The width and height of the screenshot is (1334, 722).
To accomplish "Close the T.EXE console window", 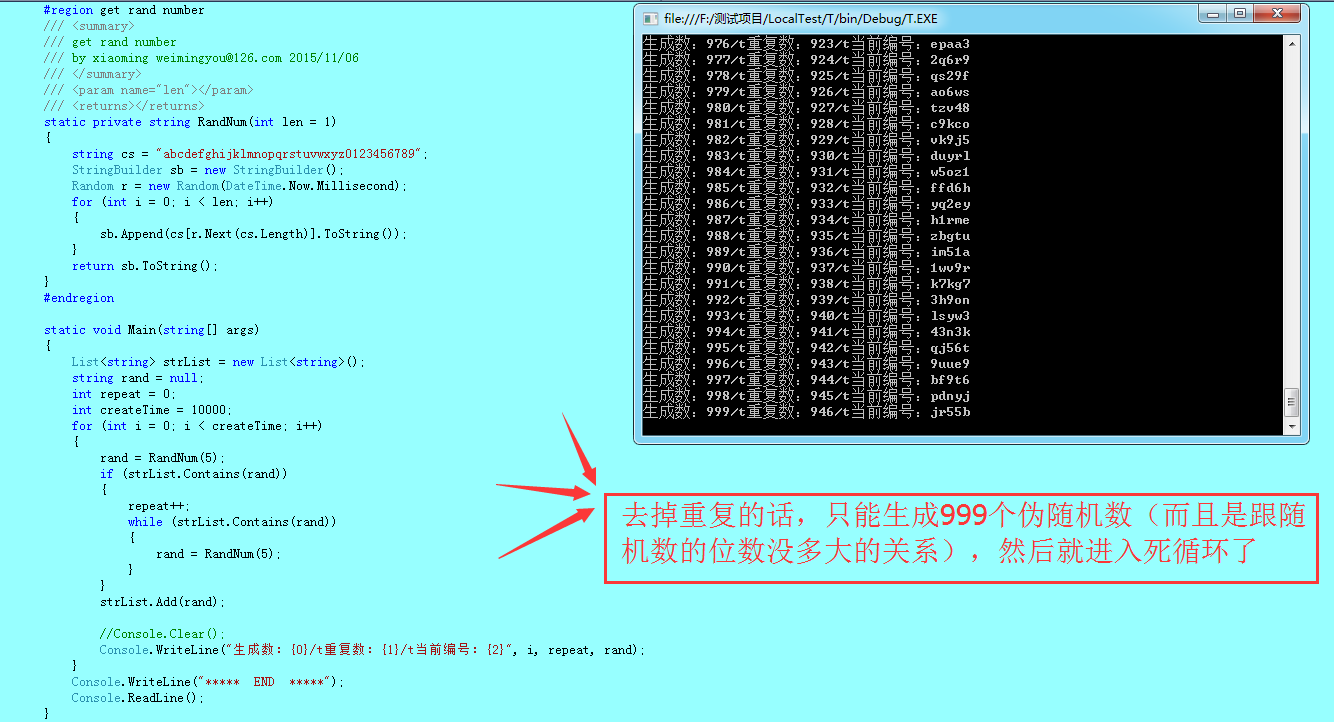I will (x=1277, y=14).
